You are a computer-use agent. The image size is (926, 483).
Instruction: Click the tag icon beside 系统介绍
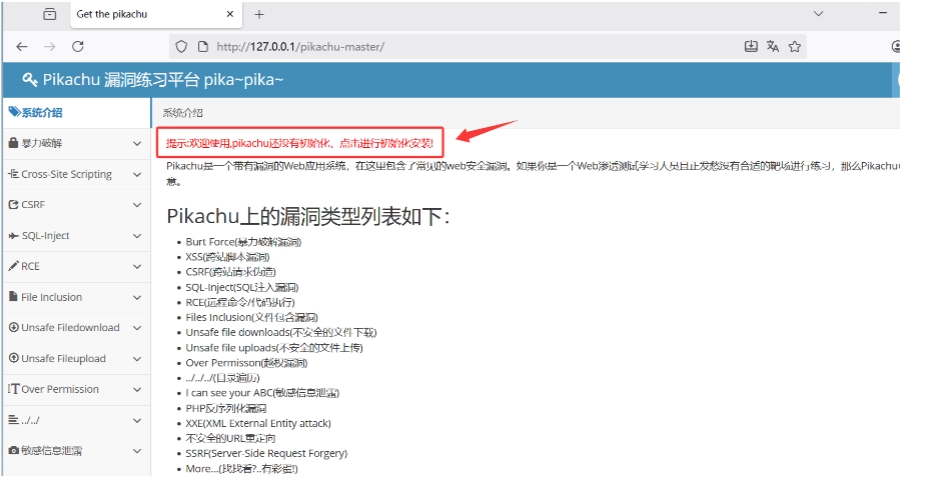tap(14, 112)
